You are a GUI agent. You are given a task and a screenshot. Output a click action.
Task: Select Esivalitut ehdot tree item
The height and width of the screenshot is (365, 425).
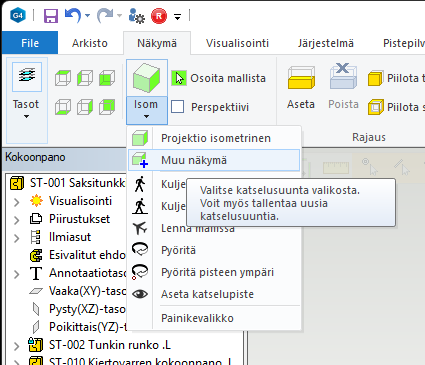(87, 255)
